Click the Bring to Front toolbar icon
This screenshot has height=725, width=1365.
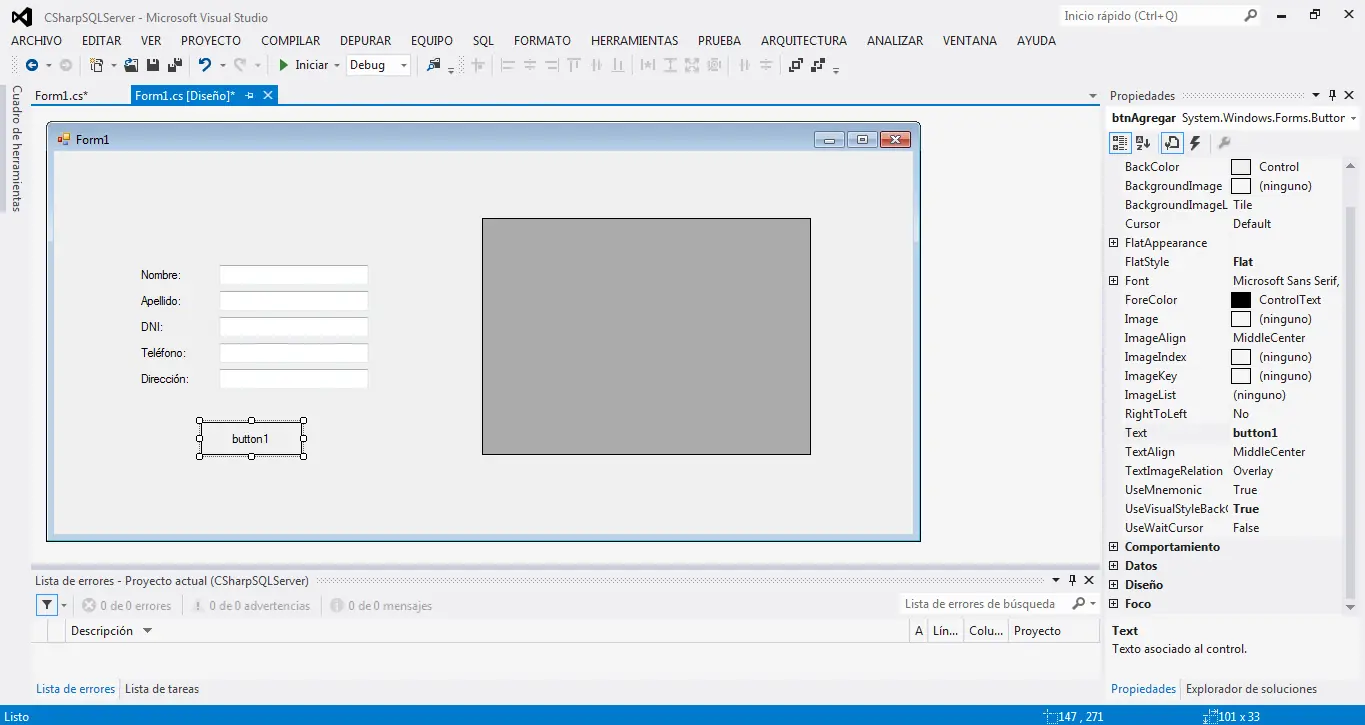[x=796, y=65]
